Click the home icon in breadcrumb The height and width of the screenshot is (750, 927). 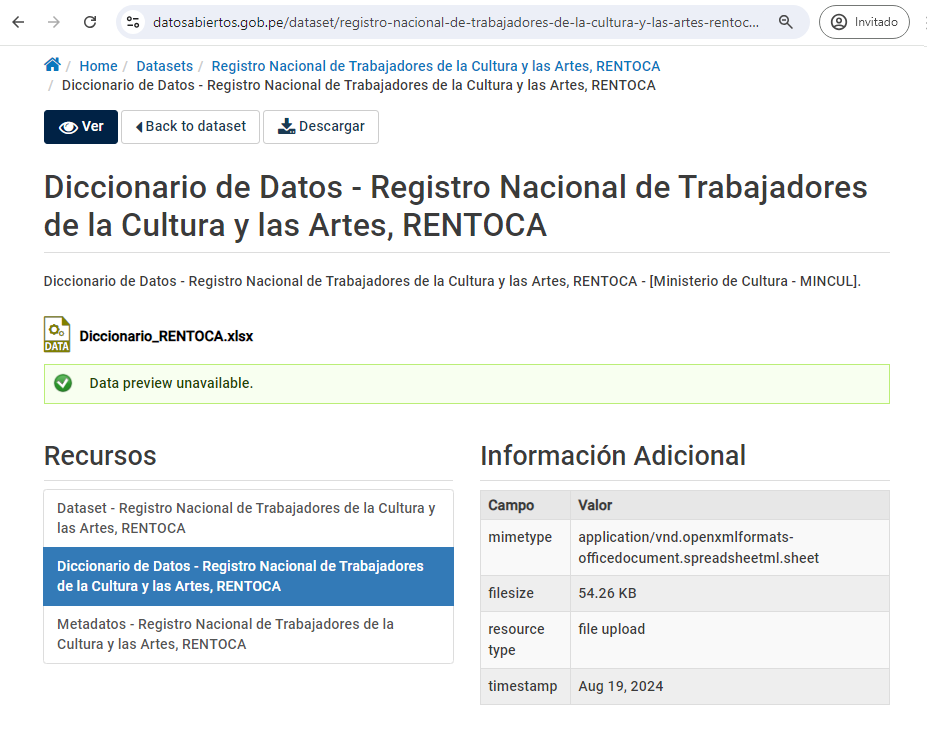tap(52, 65)
